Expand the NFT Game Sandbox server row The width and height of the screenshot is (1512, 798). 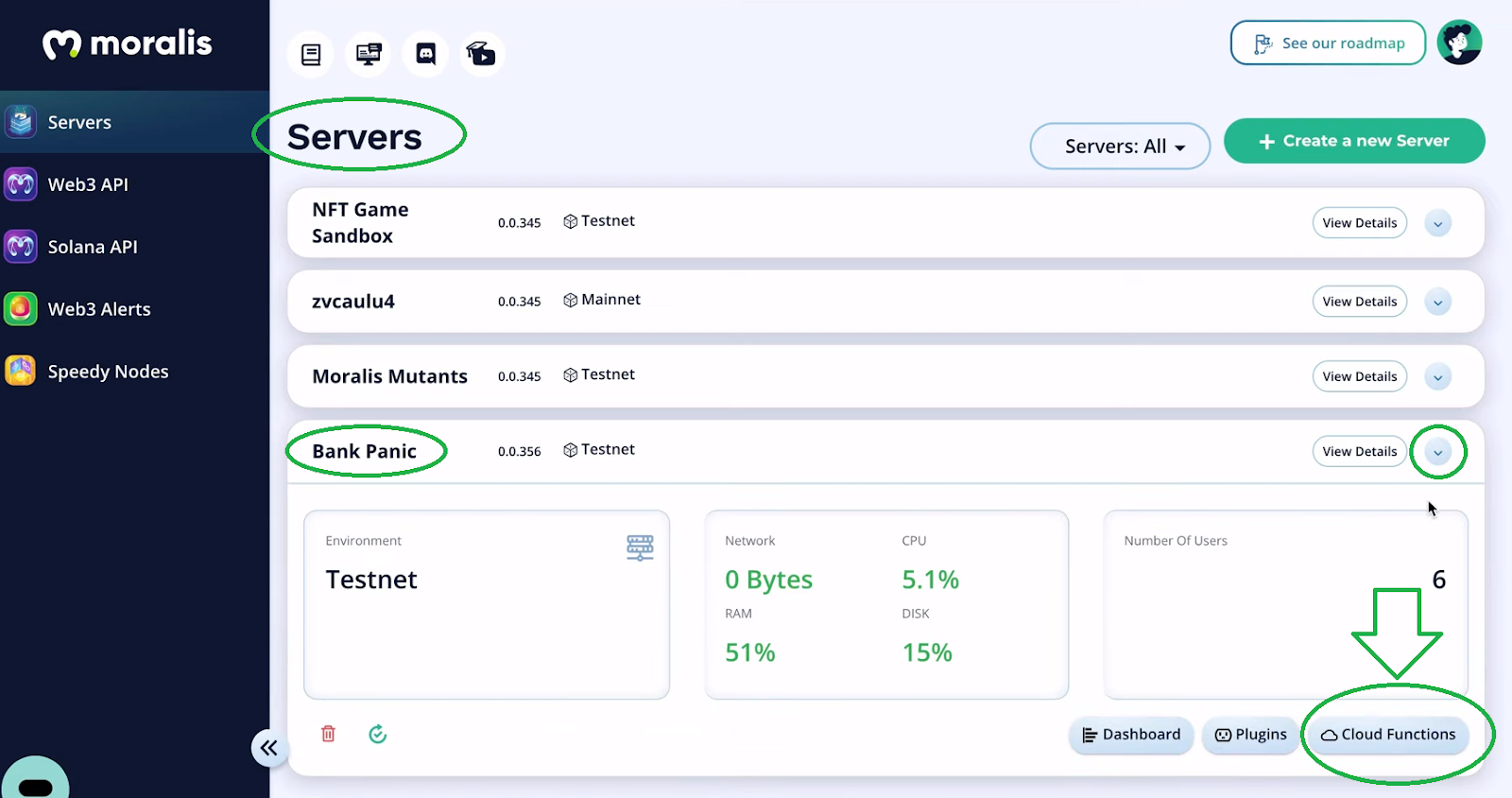point(1437,223)
